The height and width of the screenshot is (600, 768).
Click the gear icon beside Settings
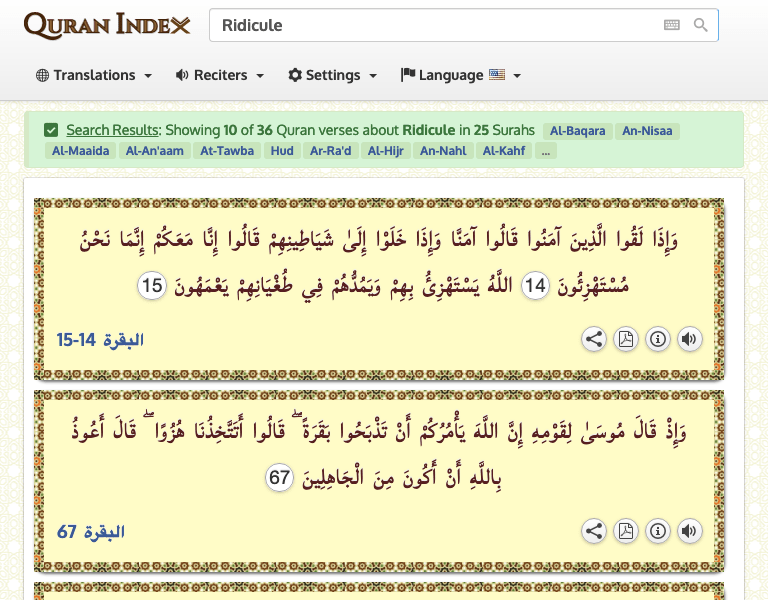point(295,75)
